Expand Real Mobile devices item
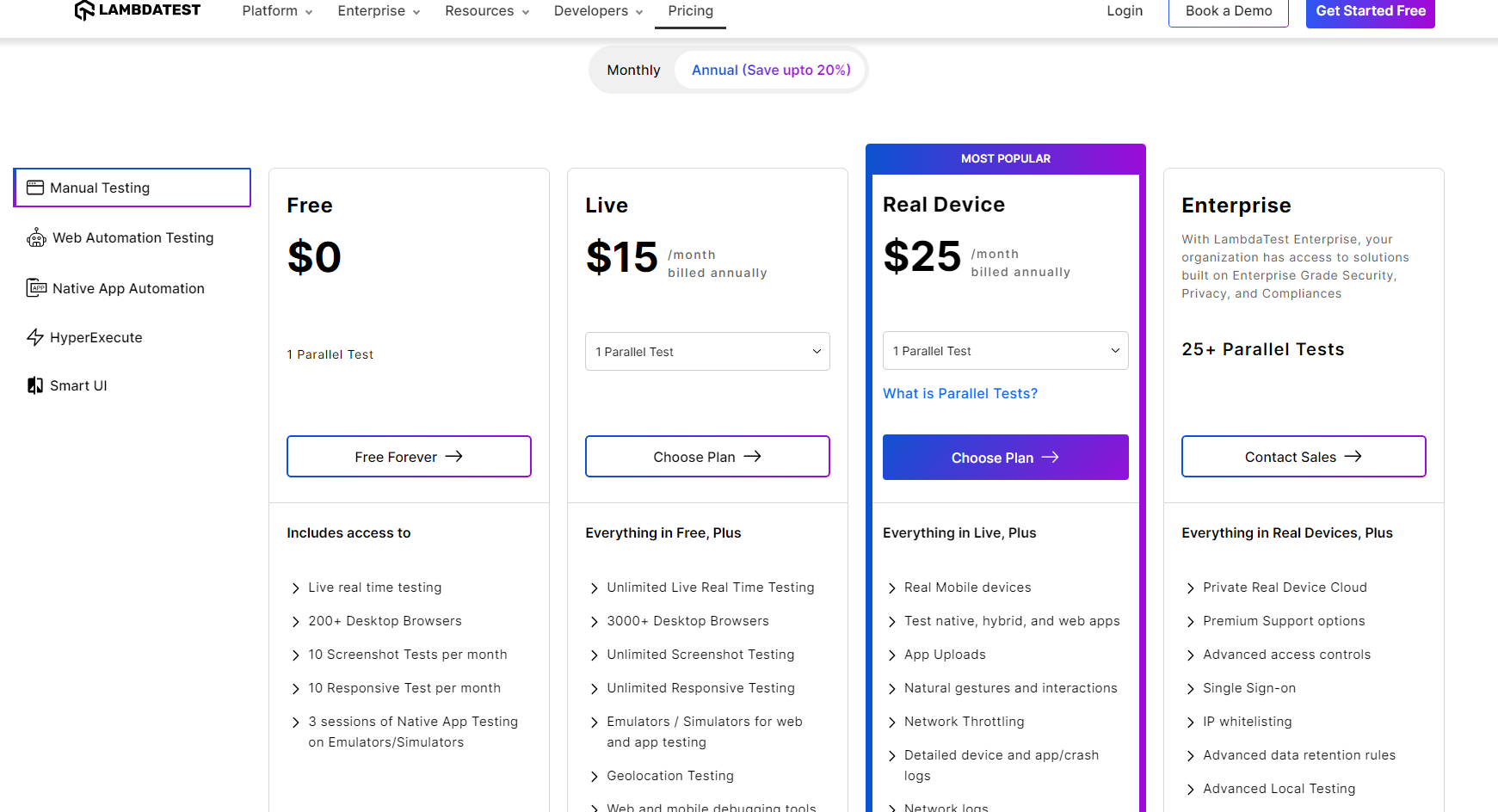This screenshot has width=1498, height=812. 959,587
